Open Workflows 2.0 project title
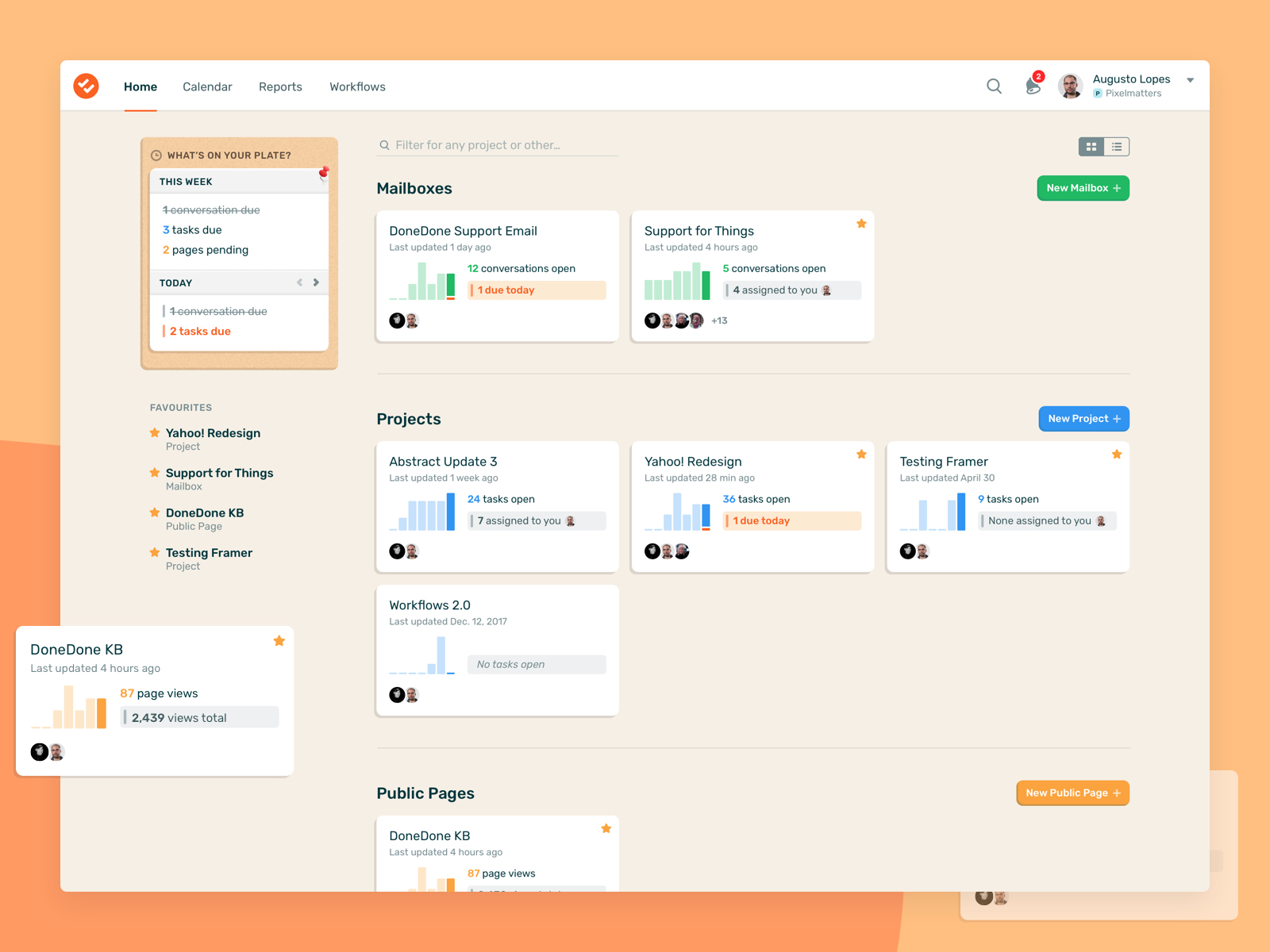Image resolution: width=1270 pixels, height=952 pixels. [429, 605]
